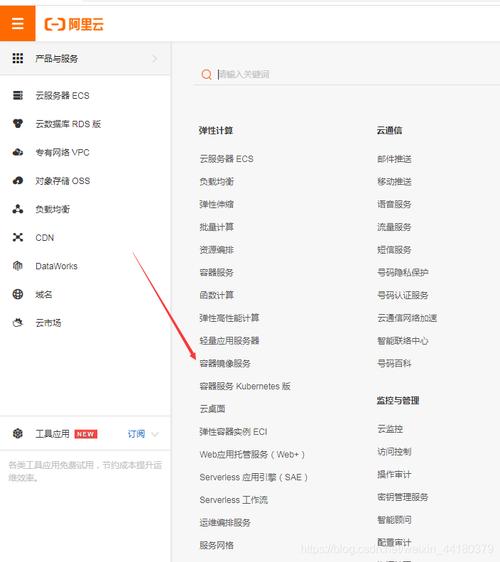Open 运维编排服务 link
Screen dimensions: 500x562
(225, 523)
